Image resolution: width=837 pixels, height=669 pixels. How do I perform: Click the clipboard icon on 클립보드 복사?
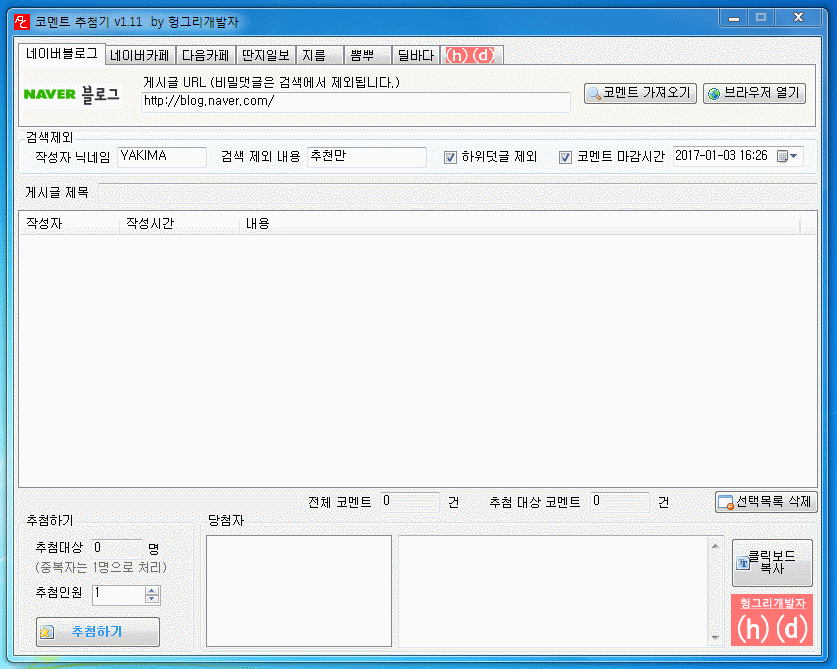coord(743,563)
